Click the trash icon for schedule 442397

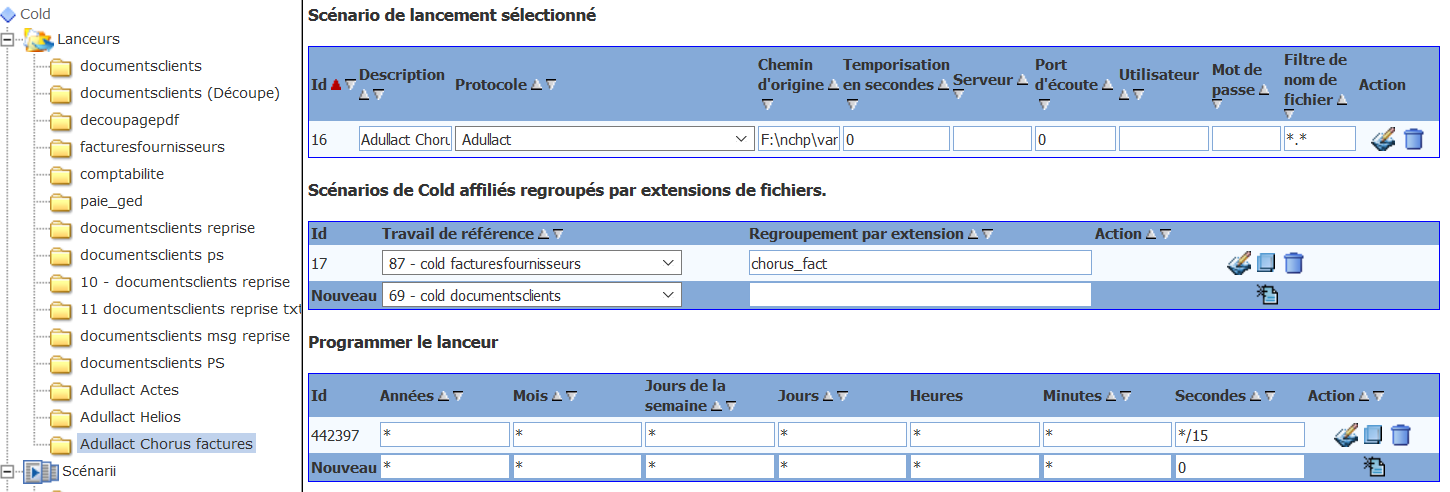point(1401,435)
